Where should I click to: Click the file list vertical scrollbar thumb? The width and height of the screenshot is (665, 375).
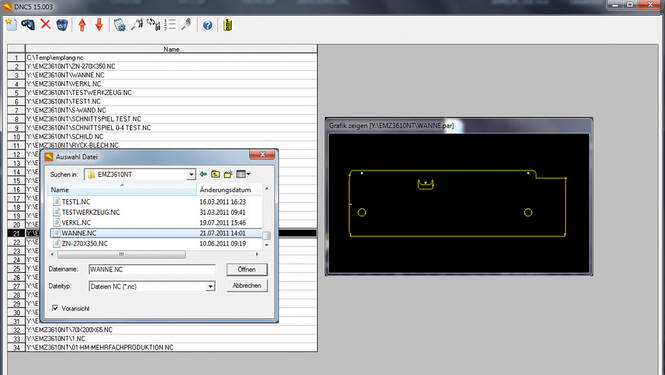pos(266,235)
